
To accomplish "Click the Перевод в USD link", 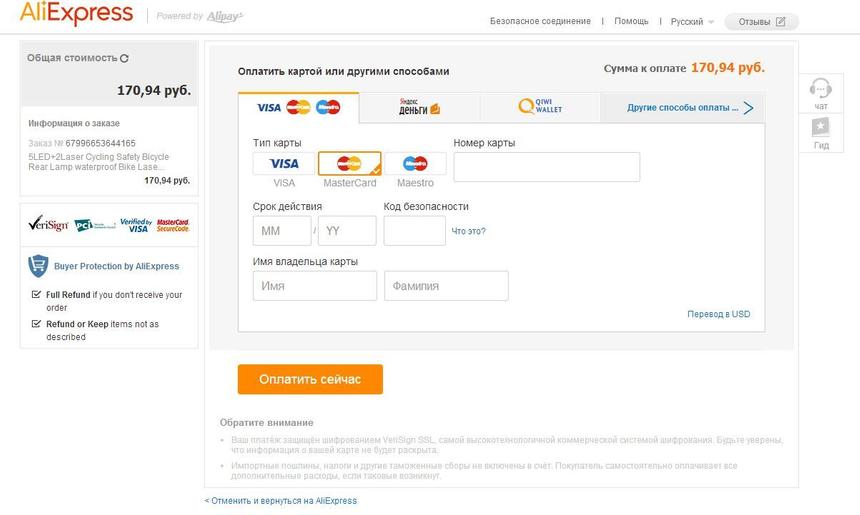I will point(718,314).
